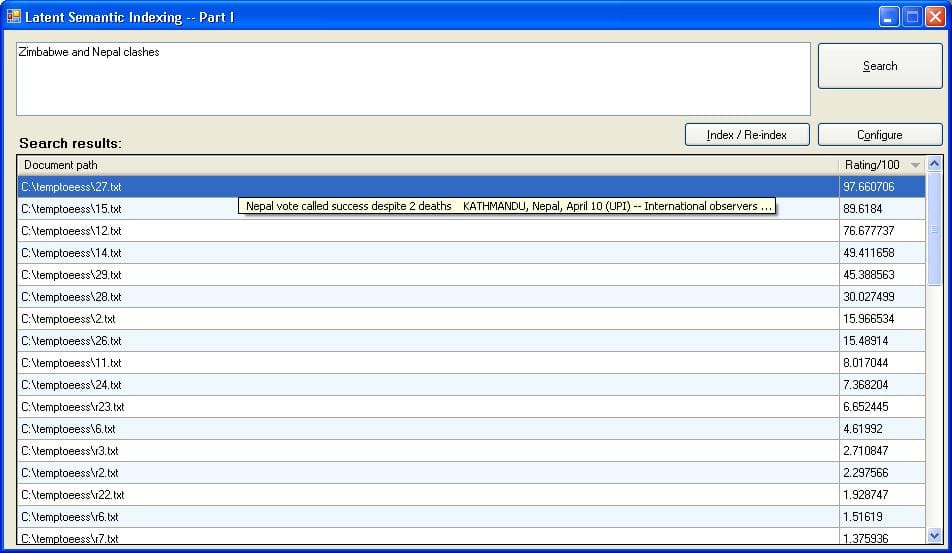This screenshot has height=553, width=952.
Task: Click the application icon in the title bar
Action: pyautogui.click(x=14, y=16)
